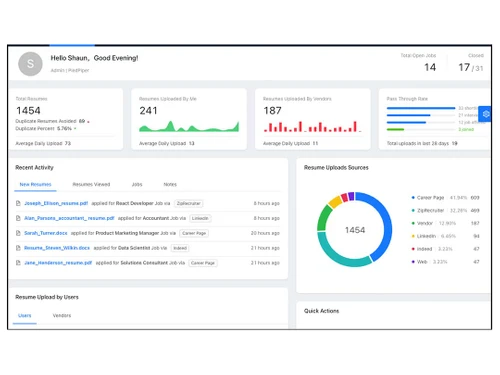Click the red Indeed legend dot
The image size is (500, 375).
click(413, 249)
